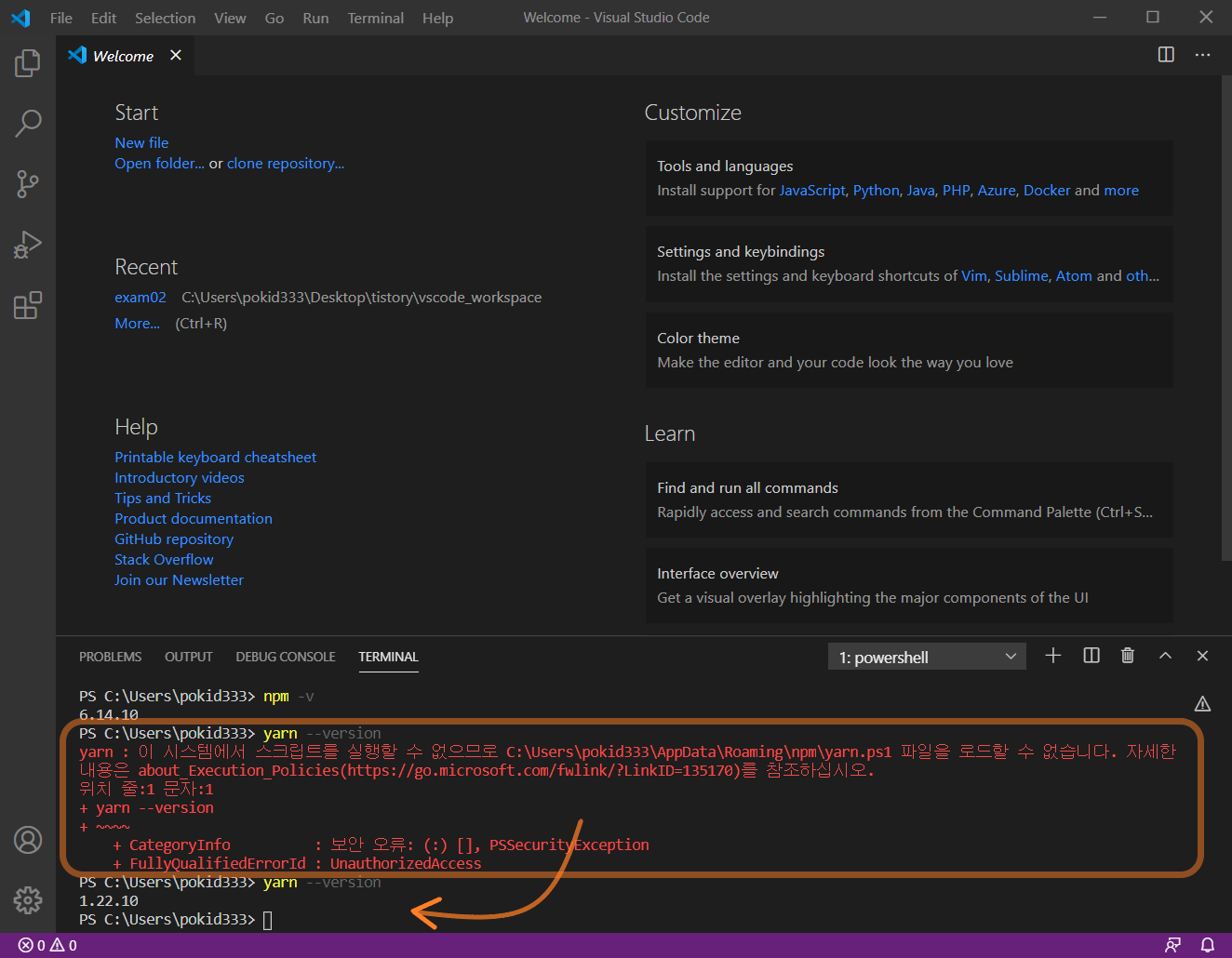
Task: Install Vim keybindings link
Action: 973,275
